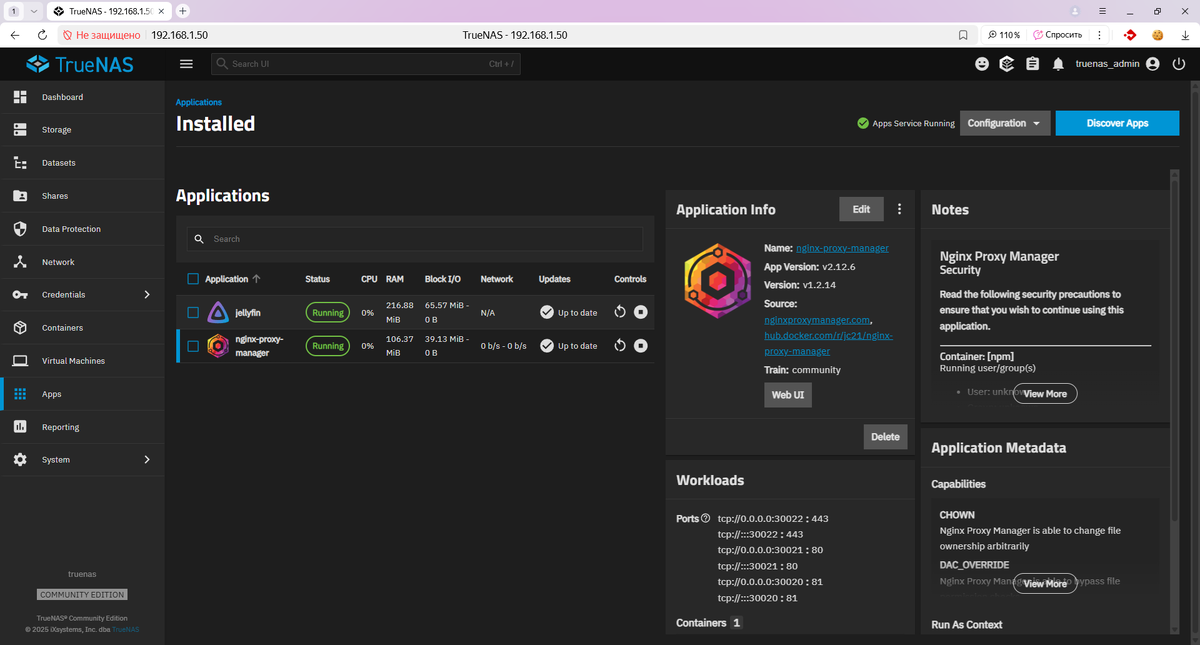Check the jellyfin row checkbox
This screenshot has width=1200, height=645.
point(193,312)
